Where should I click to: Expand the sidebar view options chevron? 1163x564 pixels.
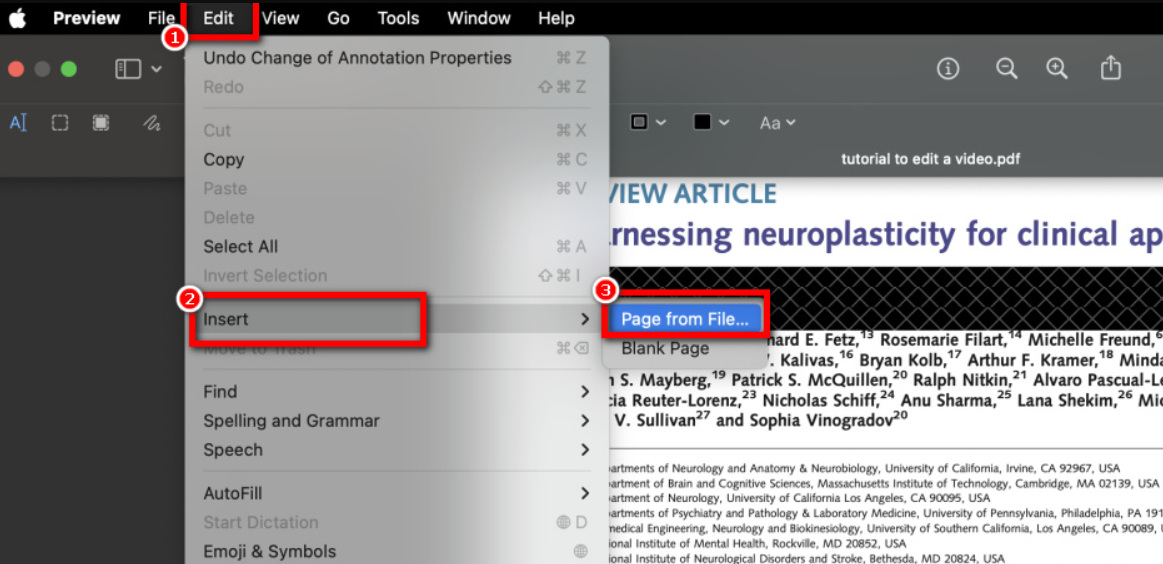pyautogui.click(x=157, y=69)
